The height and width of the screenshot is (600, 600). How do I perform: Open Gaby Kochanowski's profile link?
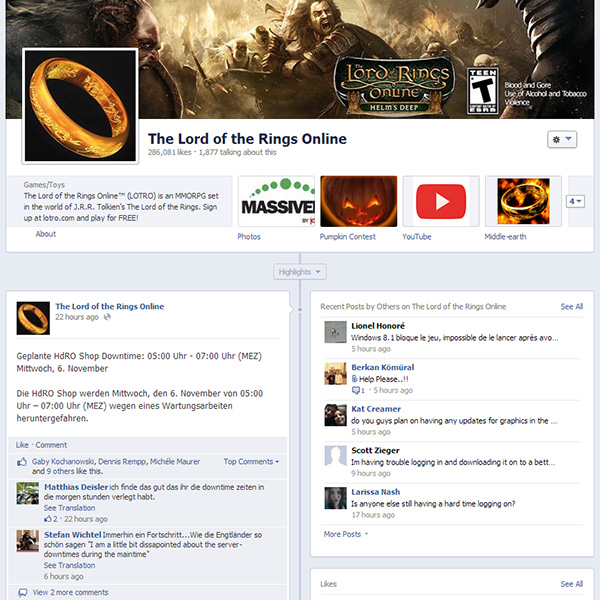click(x=64, y=461)
